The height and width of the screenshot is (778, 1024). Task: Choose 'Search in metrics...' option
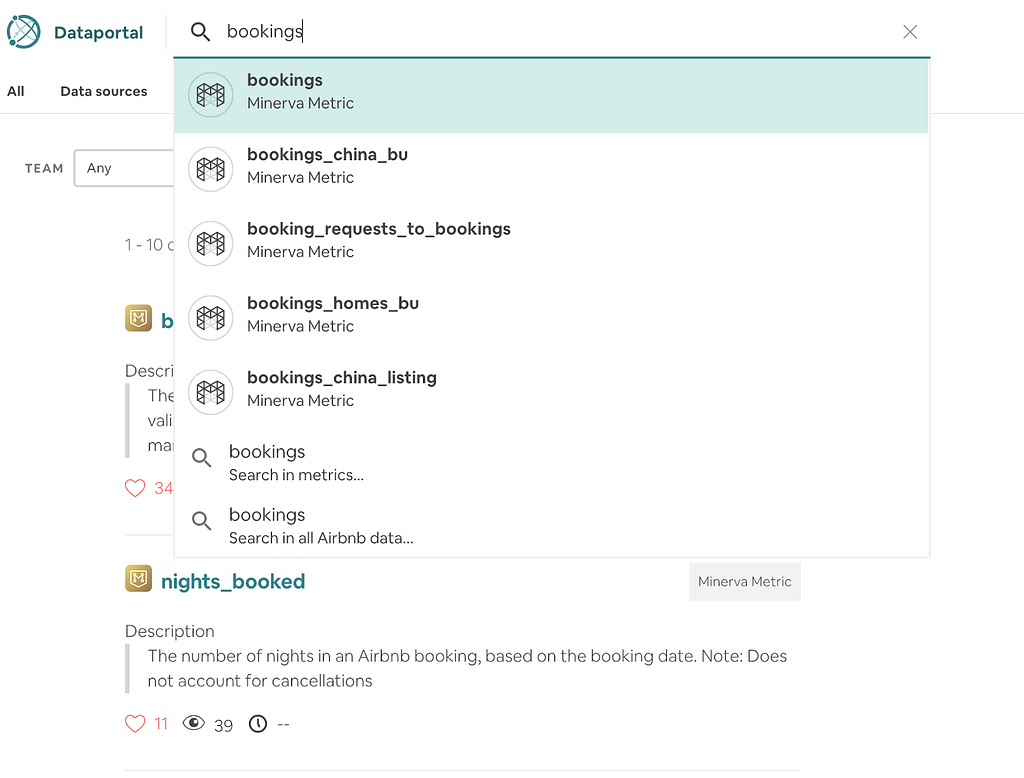(551, 462)
